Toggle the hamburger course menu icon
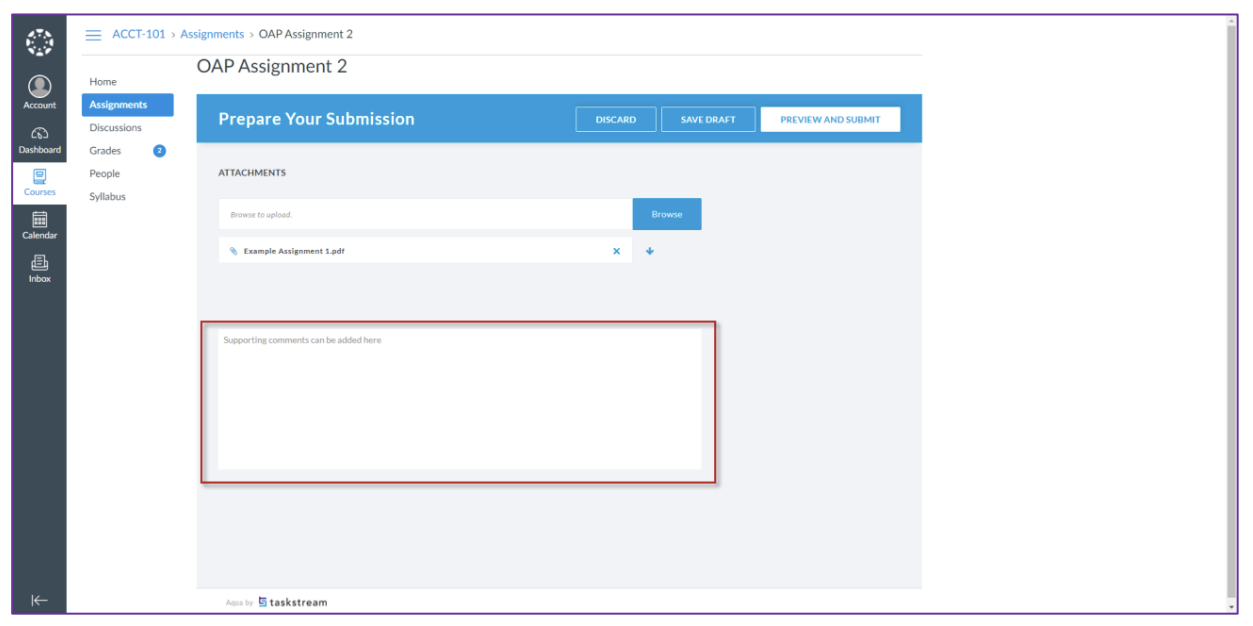 tap(93, 35)
